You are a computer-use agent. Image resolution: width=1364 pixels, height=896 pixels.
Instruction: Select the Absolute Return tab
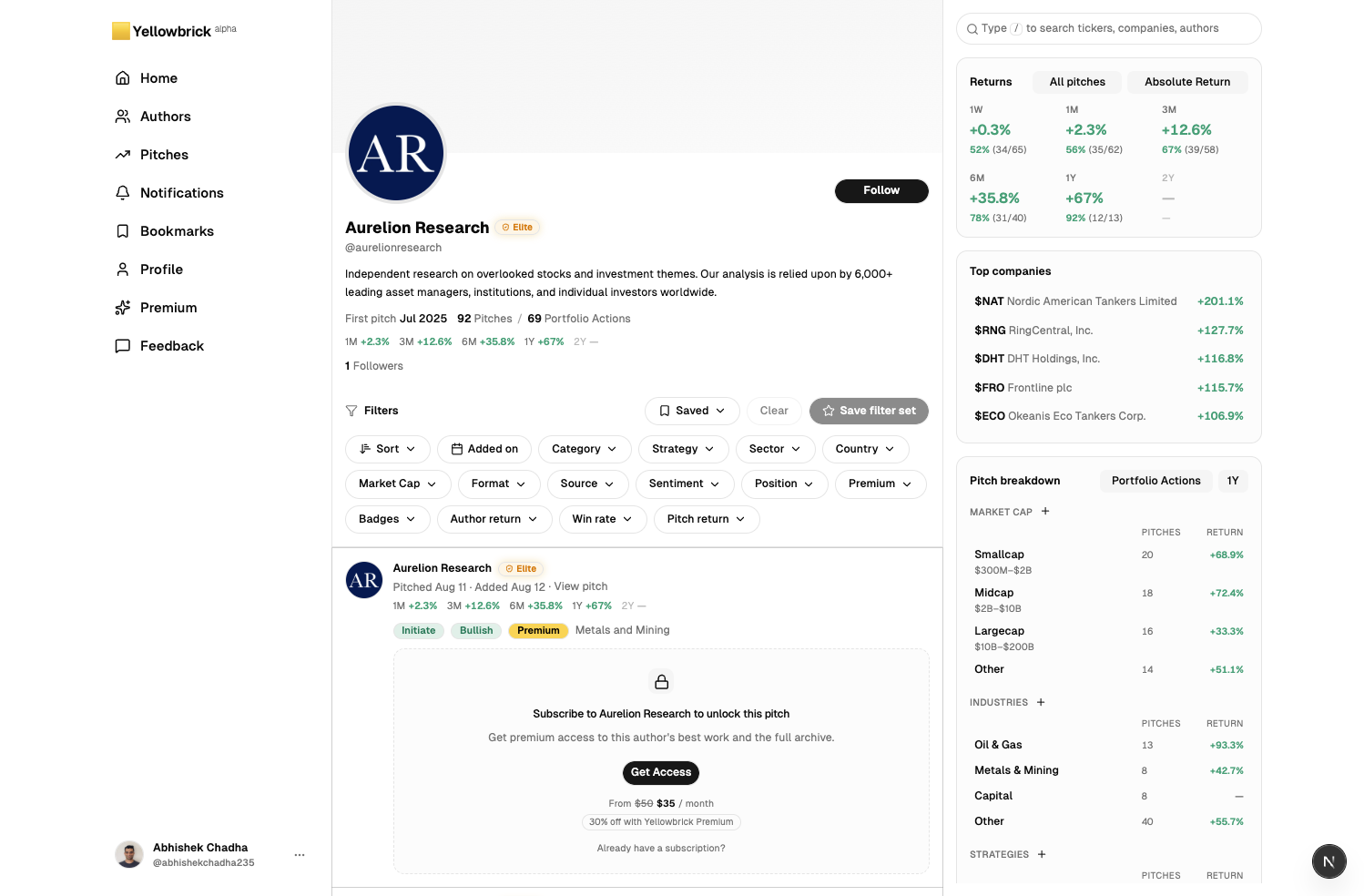point(1187,82)
